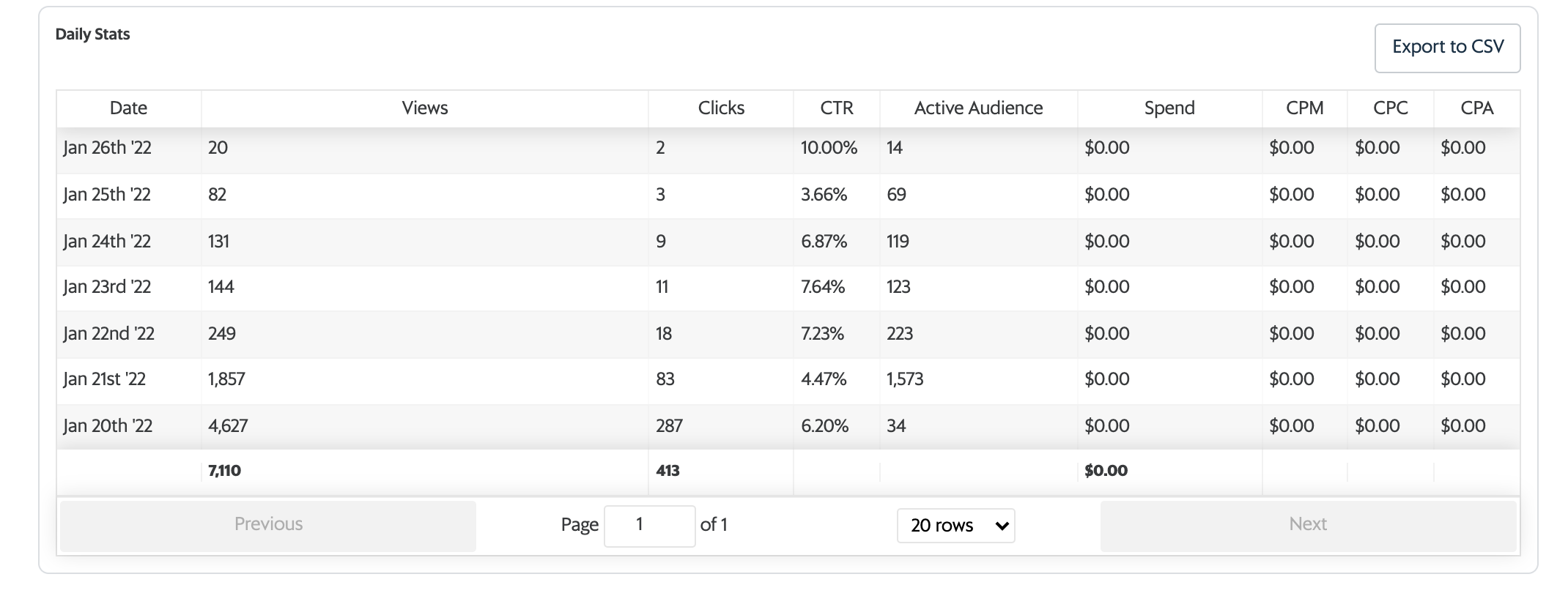Sort by the CPC column header
1568x596 pixels.
point(1390,108)
